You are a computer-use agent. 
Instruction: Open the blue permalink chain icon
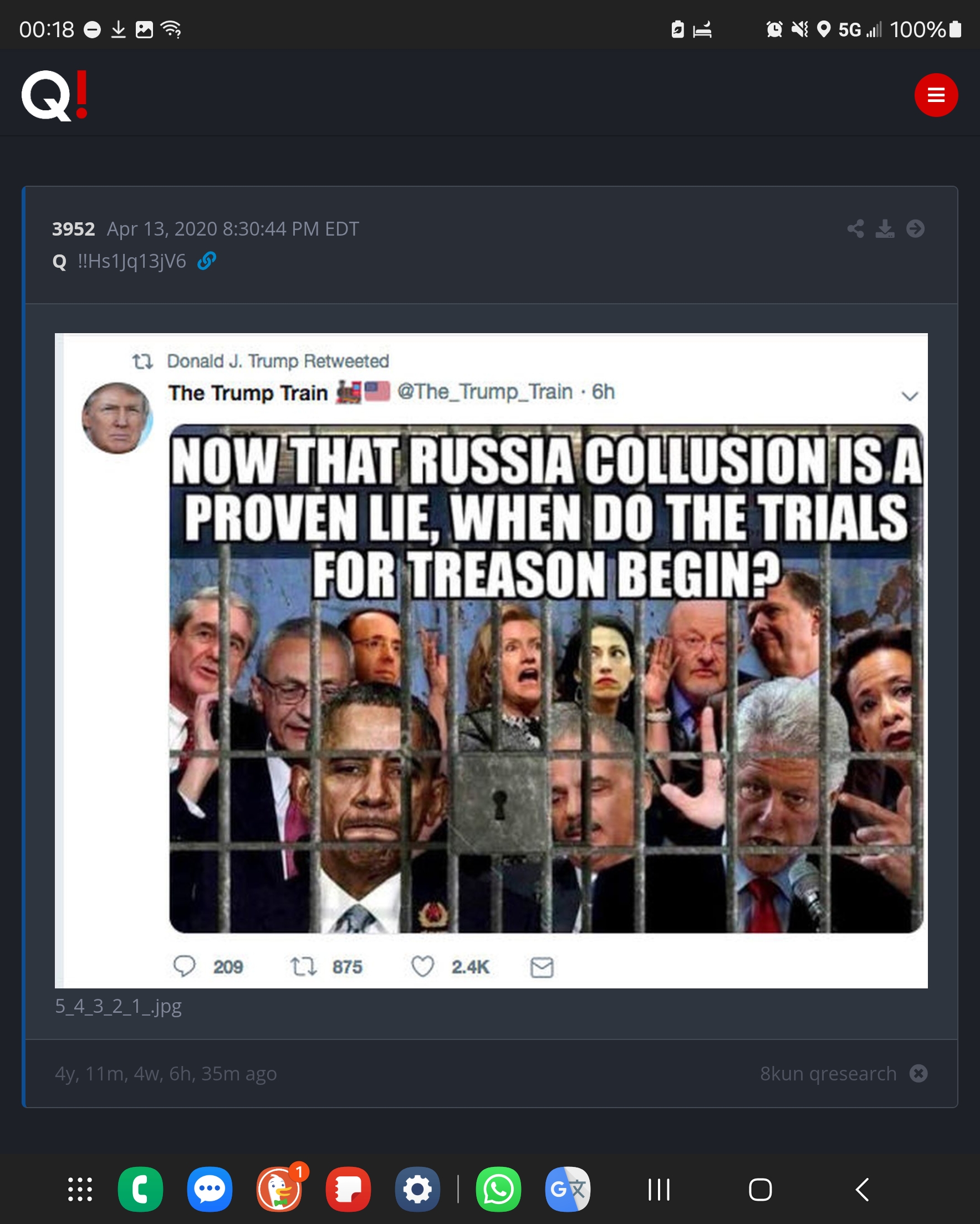click(x=206, y=261)
